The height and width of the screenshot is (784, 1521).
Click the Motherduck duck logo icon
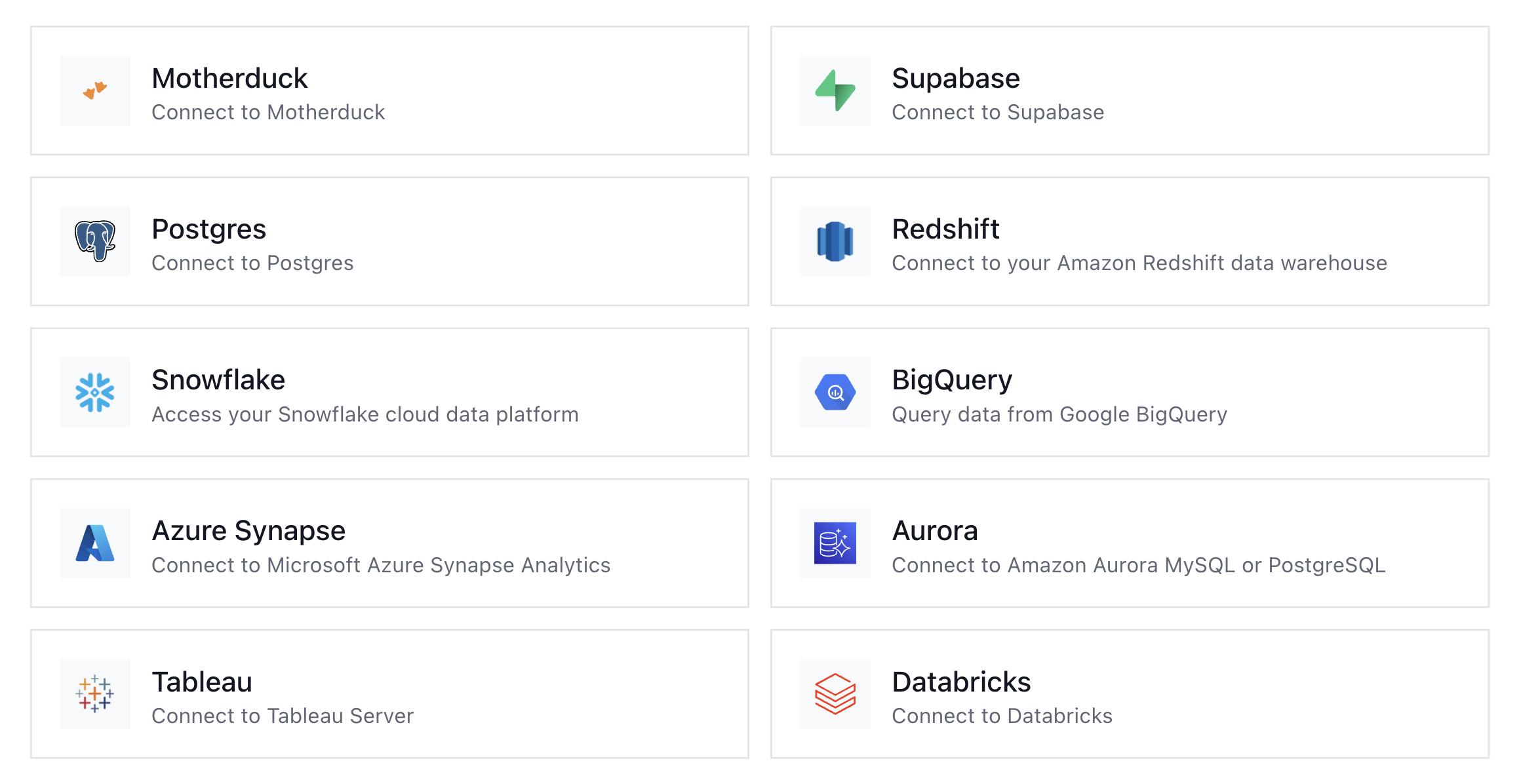(95, 90)
